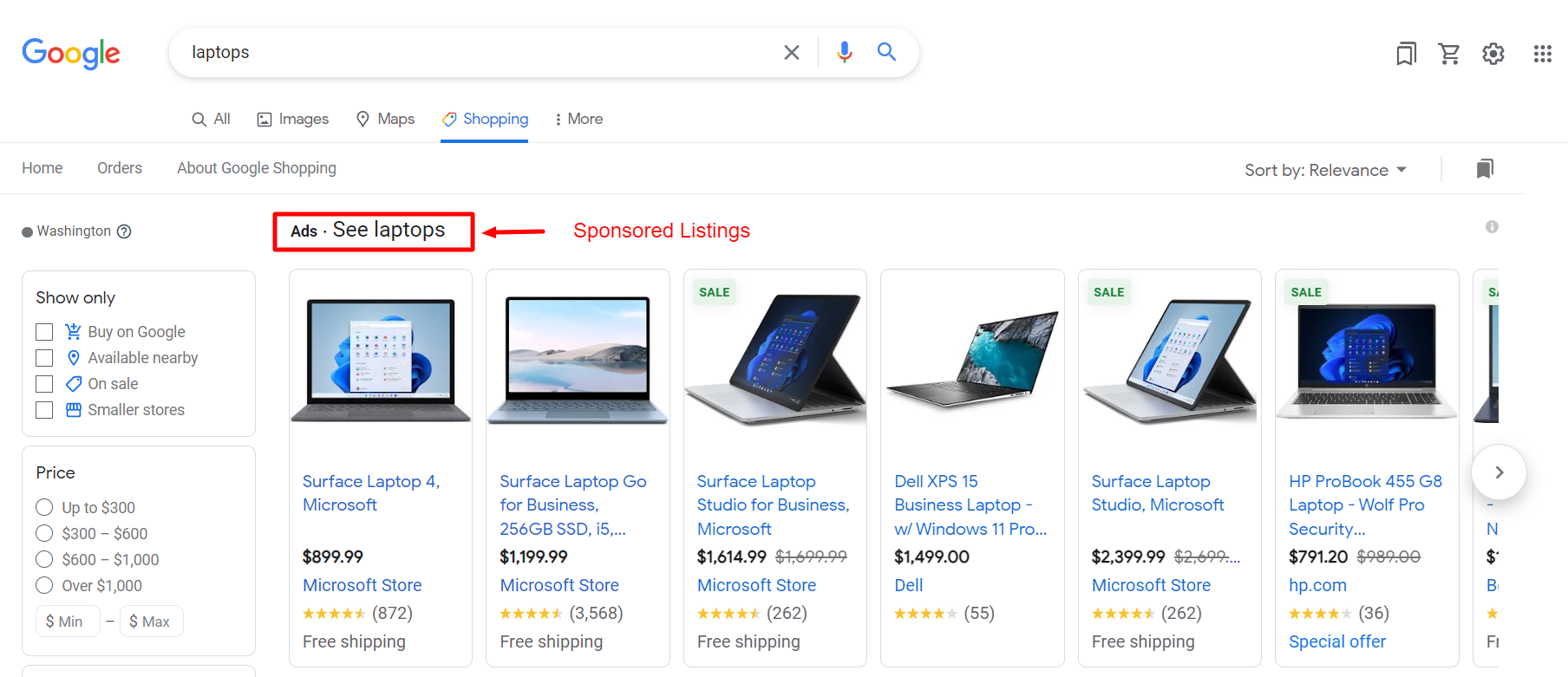1568x677 pixels.
Task: Show next product listings with arrow
Action: pyautogui.click(x=1499, y=472)
